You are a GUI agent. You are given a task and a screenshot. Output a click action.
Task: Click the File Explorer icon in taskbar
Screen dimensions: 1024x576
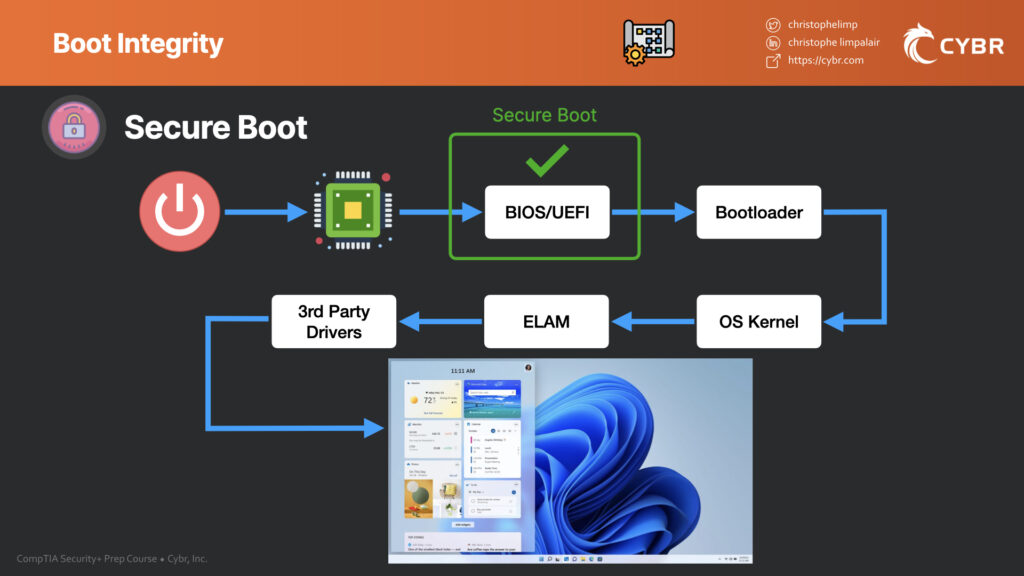[x=583, y=559]
